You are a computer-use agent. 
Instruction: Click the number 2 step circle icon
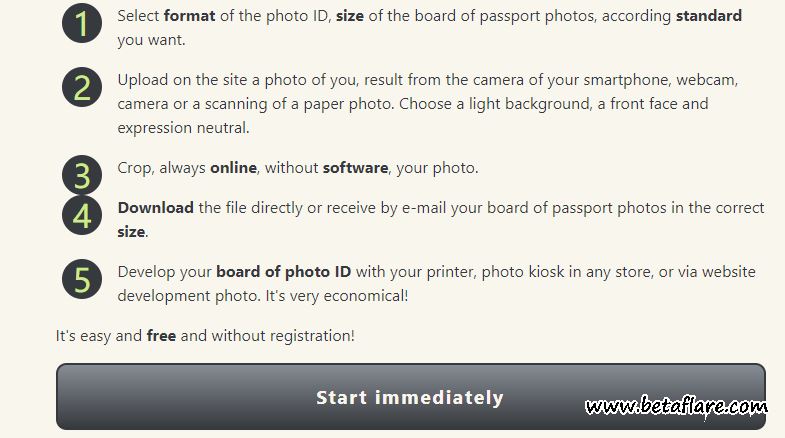(82, 88)
